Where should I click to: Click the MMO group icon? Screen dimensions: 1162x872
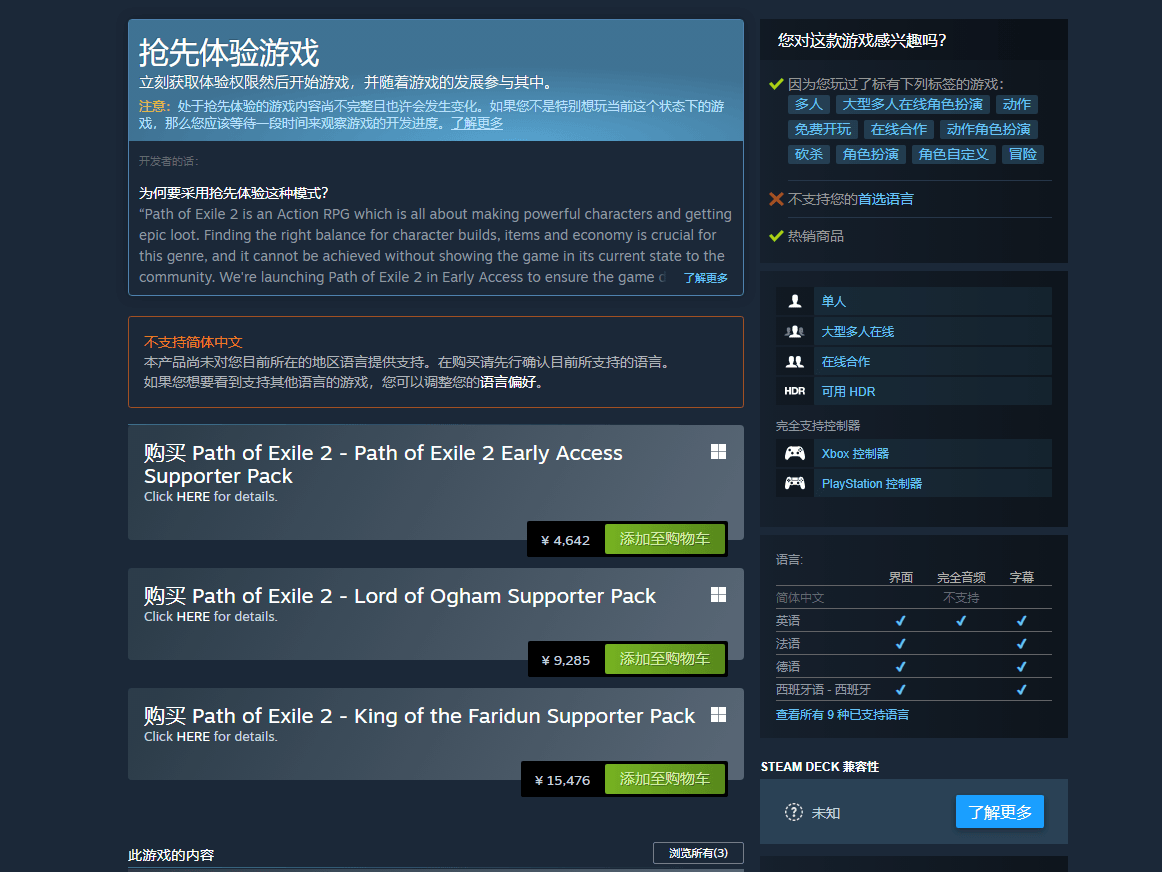[x=794, y=331]
